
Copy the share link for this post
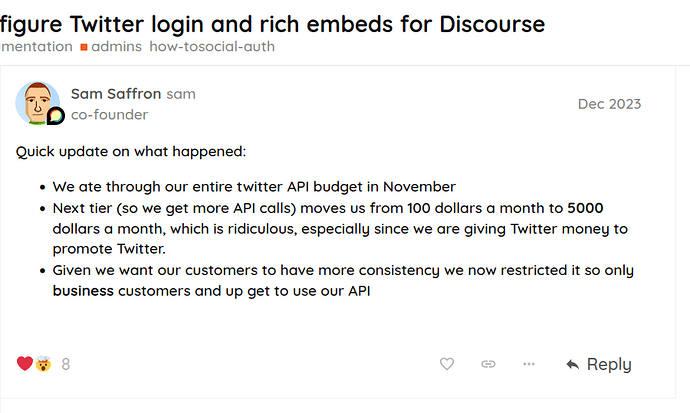click(x=488, y=364)
